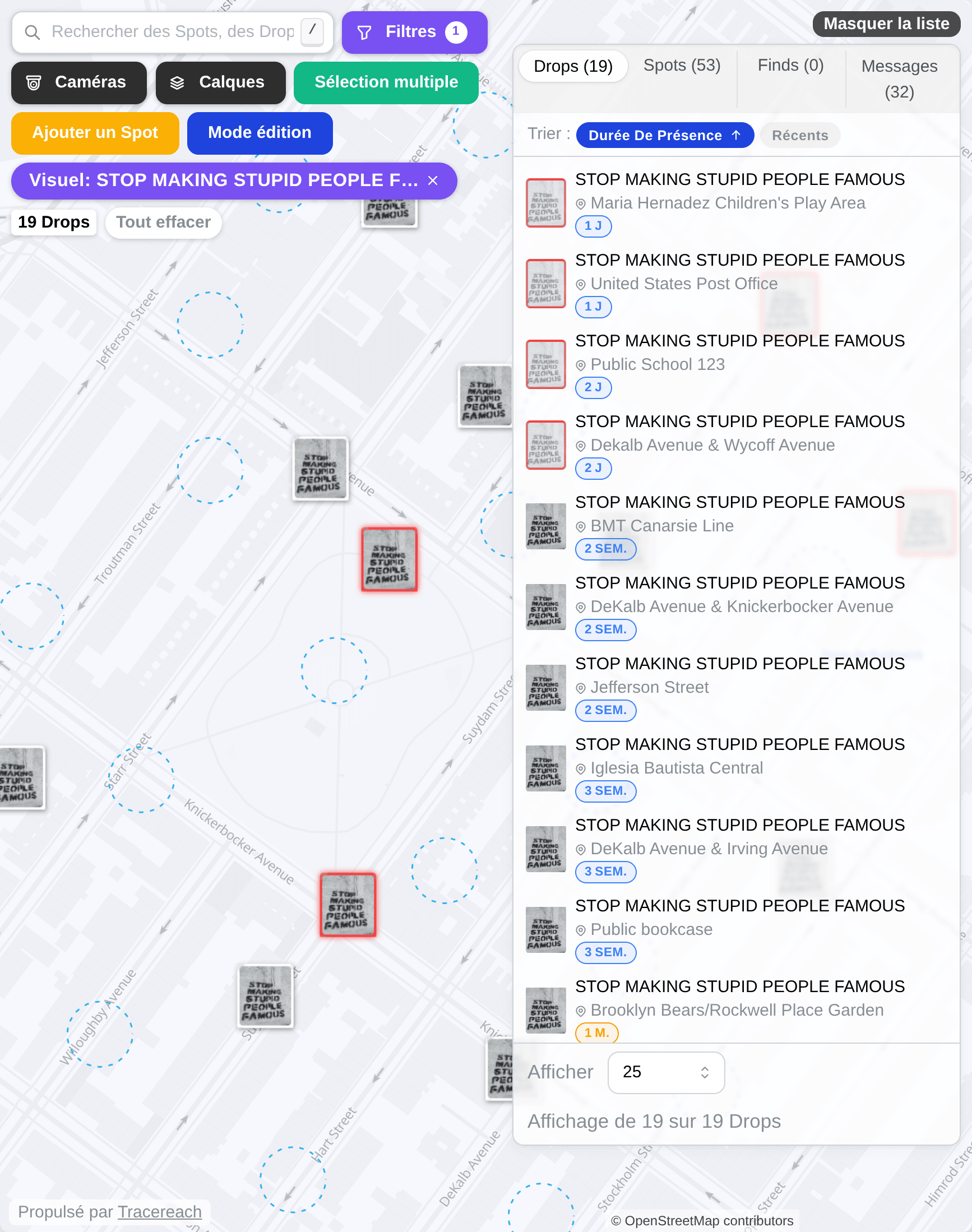
Task: Click the 1 M. duration badge
Action: (596, 1033)
